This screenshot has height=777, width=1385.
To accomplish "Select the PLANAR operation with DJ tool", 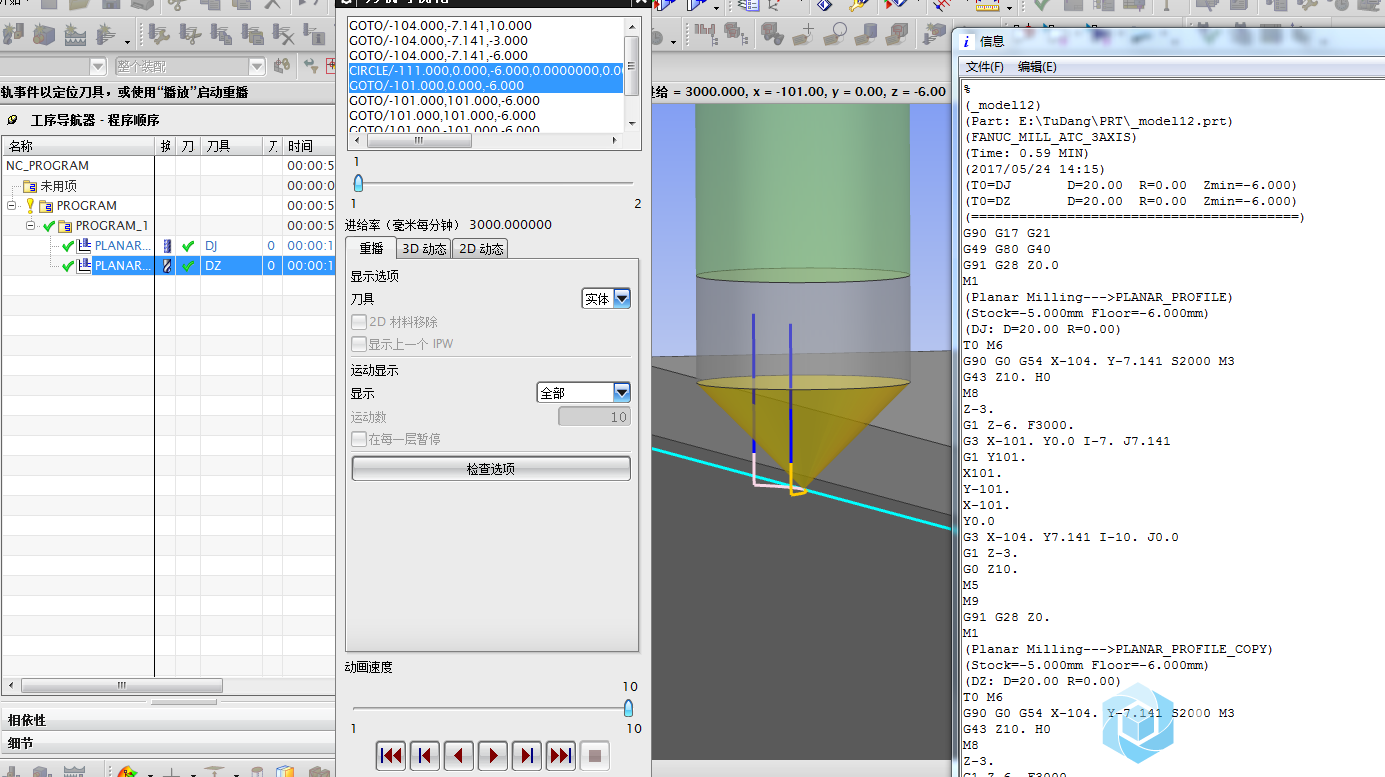I will (123, 246).
